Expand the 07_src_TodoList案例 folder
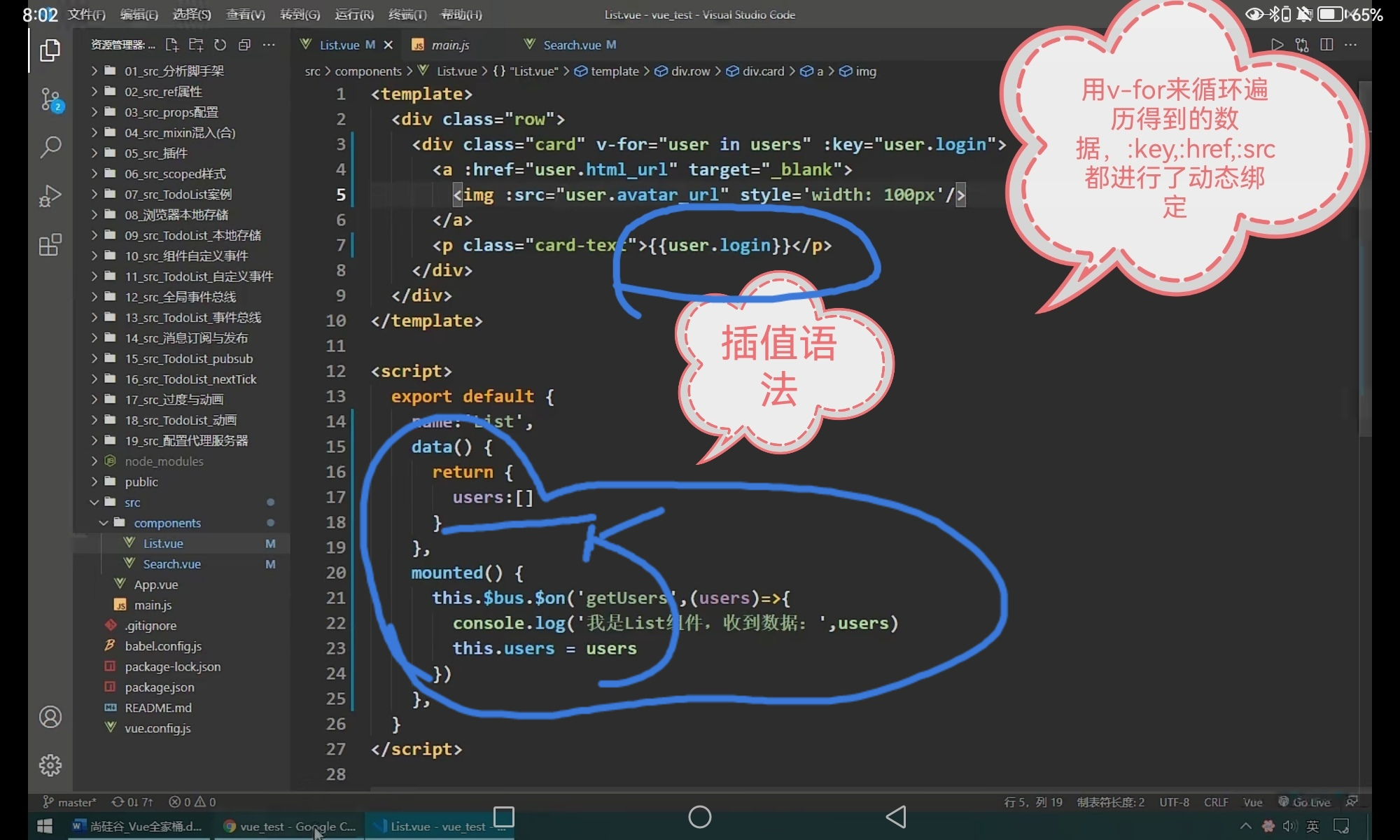This screenshot has height=840, width=1400. [x=178, y=195]
